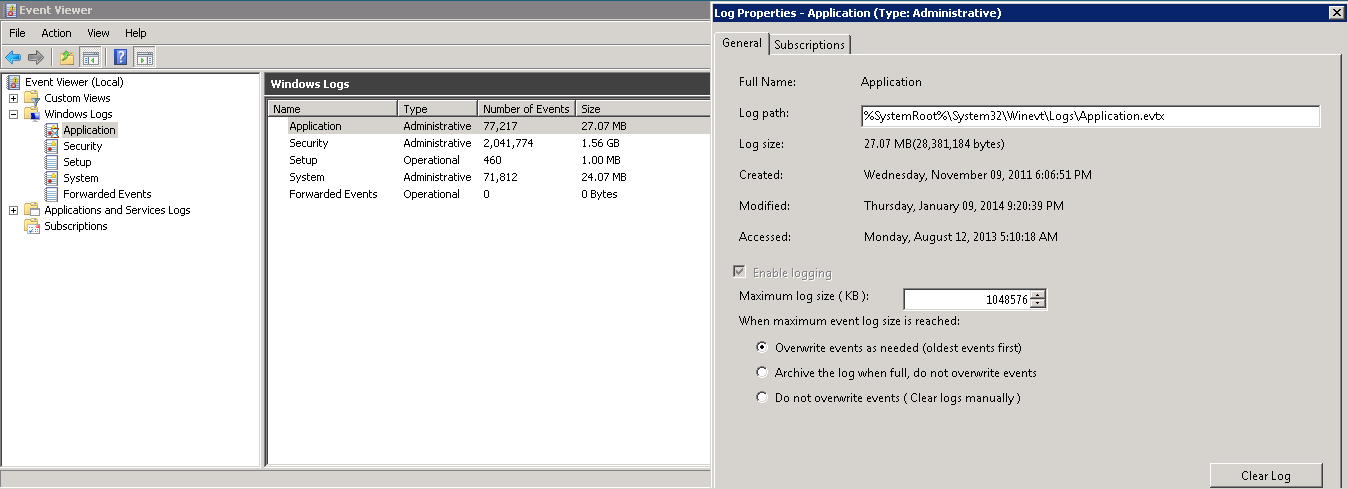This screenshot has width=1348, height=489.
Task: Click the Subscriptions folder icon
Action: (x=32, y=226)
